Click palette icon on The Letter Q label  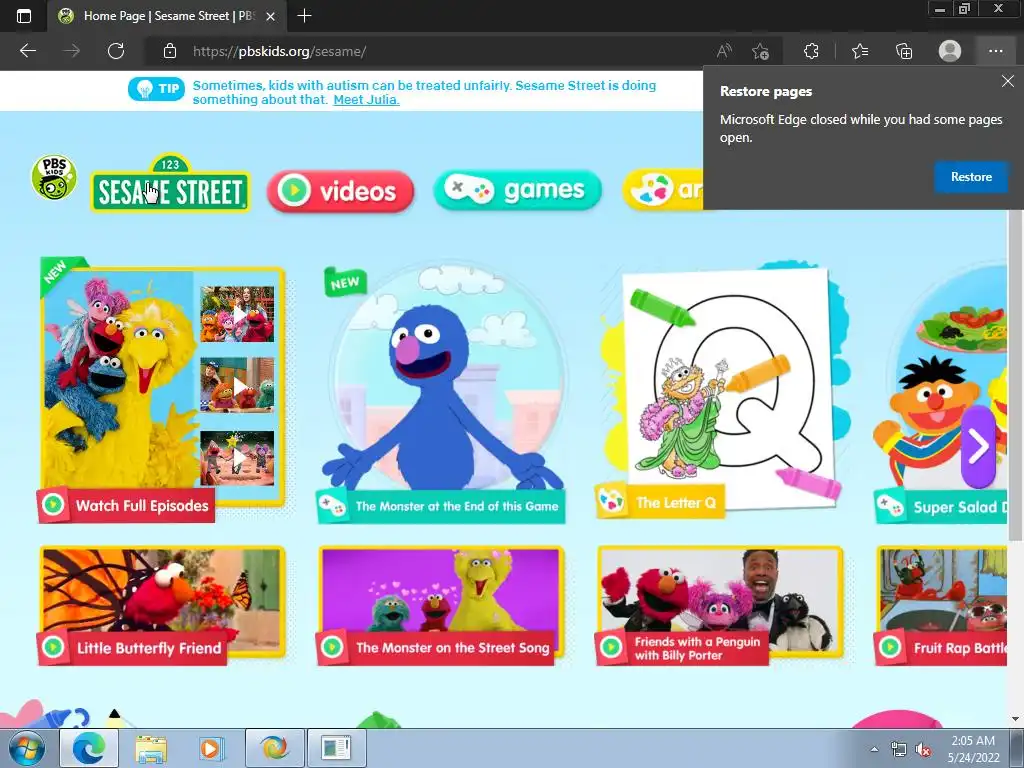tap(611, 502)
